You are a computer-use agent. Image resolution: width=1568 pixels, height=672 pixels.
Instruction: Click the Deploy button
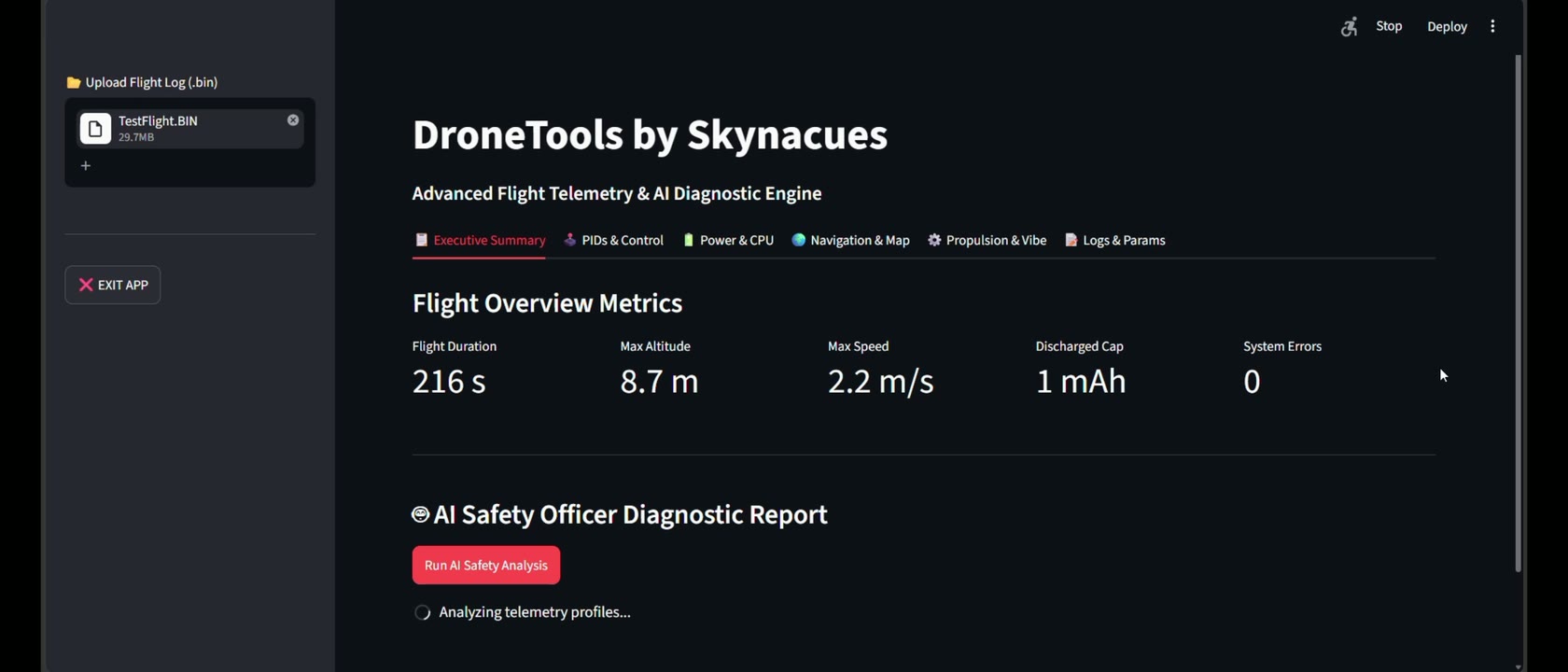point(1447,26)
